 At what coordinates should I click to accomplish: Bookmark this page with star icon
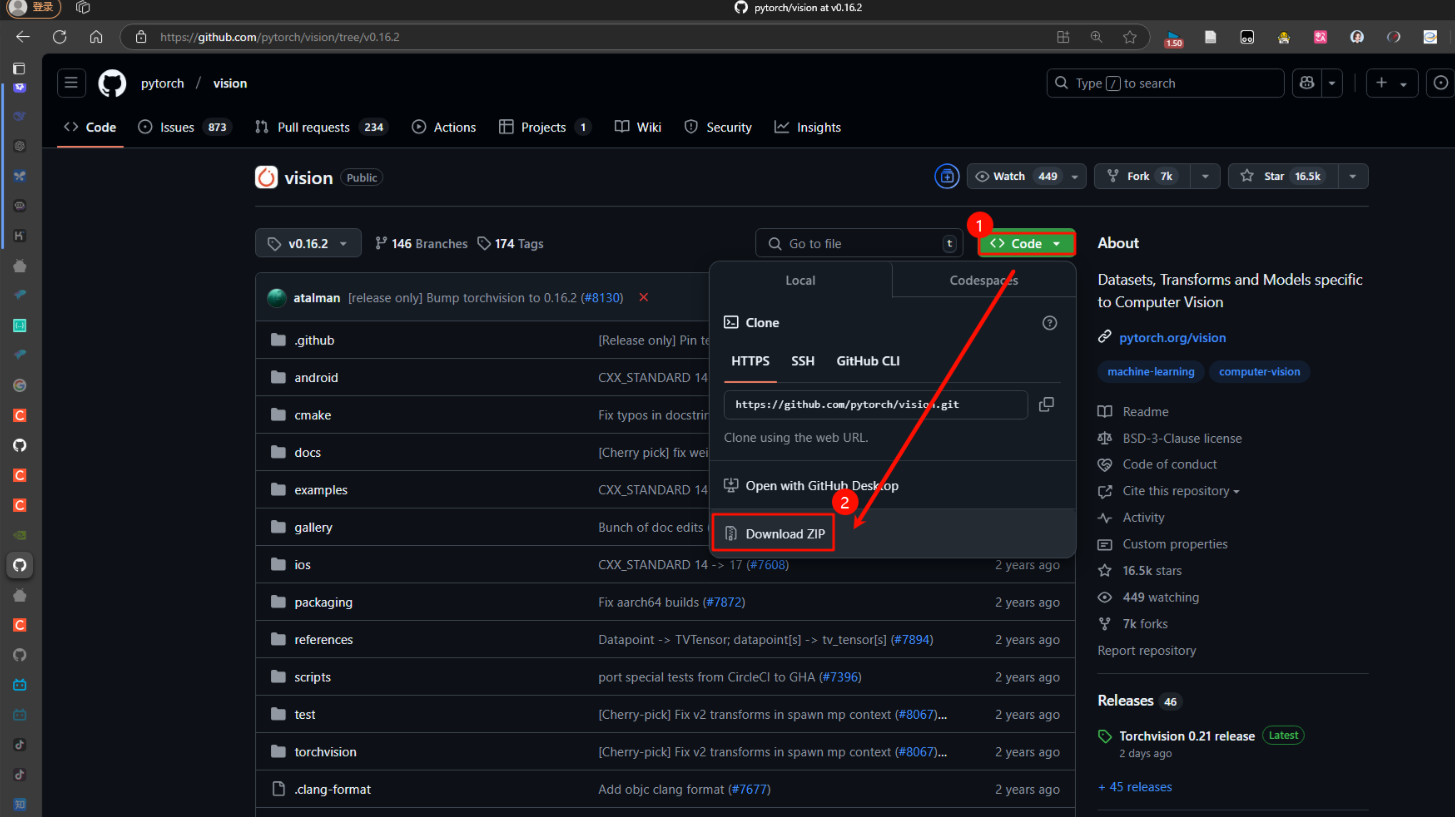pos(1129,37)
